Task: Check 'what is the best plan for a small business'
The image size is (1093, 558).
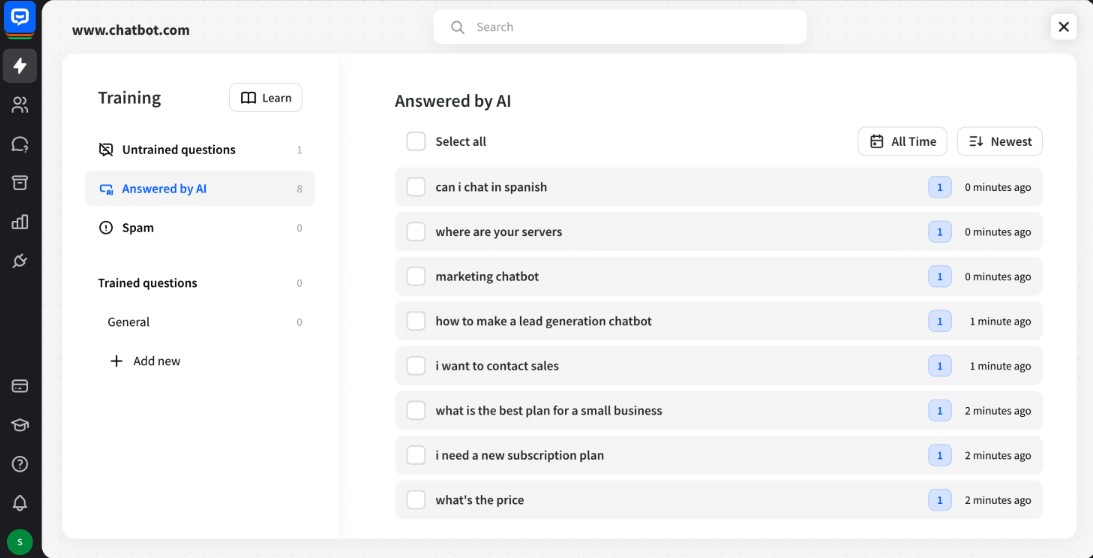Action: click(x=416, y=410)
